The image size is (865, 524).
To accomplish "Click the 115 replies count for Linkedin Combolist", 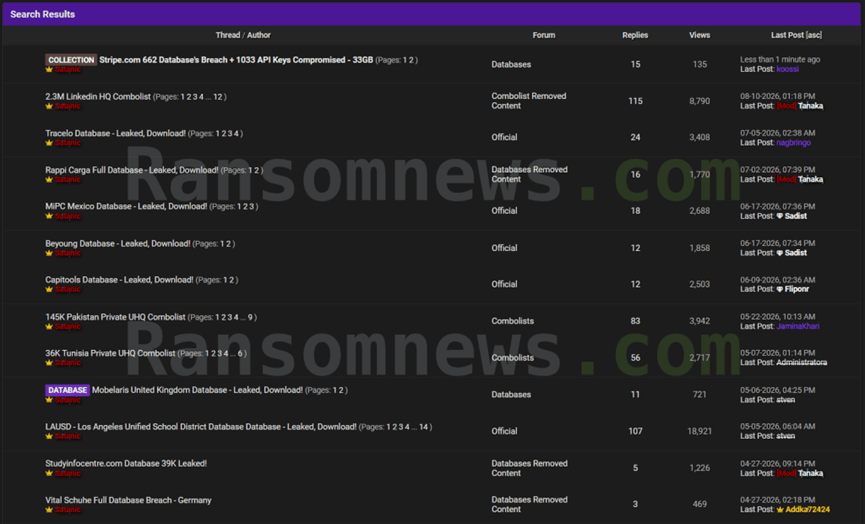I will (636, 101).
